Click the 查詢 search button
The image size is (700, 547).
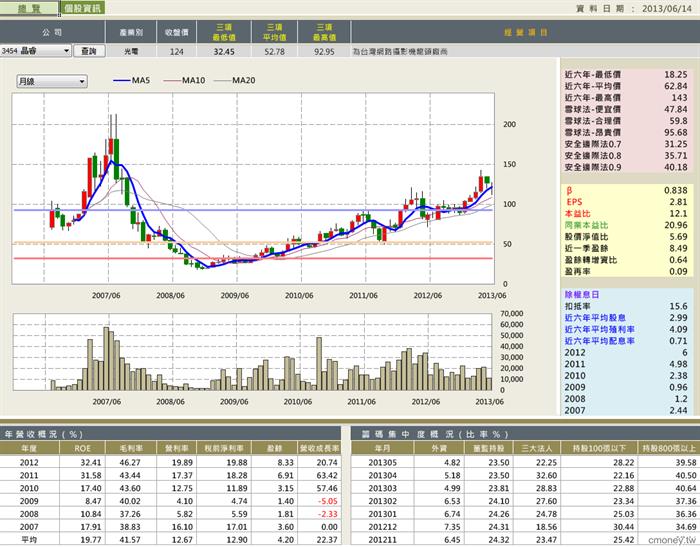point(89,51)
